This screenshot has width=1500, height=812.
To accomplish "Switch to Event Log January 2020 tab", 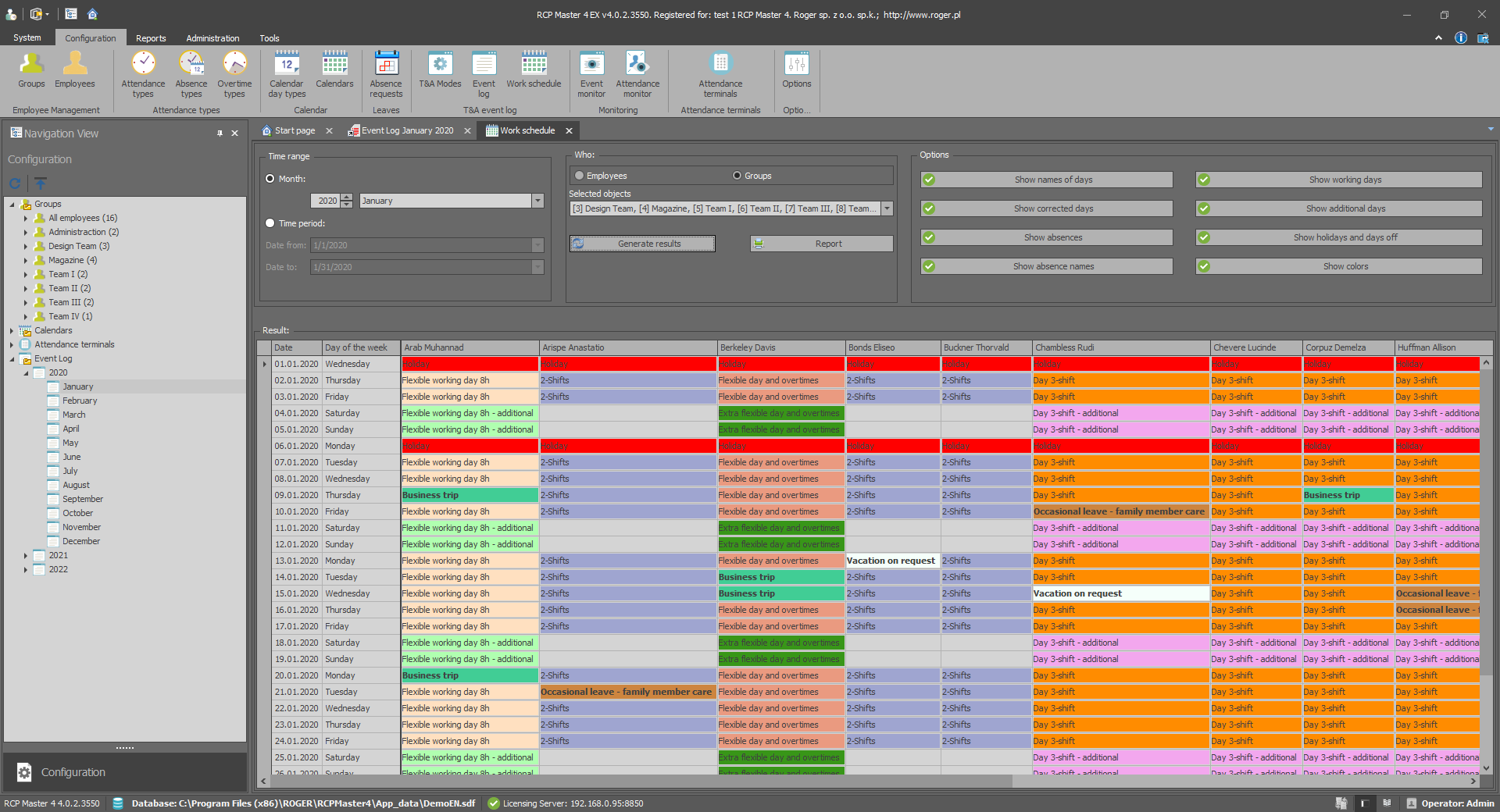I will tap(406, 130).
